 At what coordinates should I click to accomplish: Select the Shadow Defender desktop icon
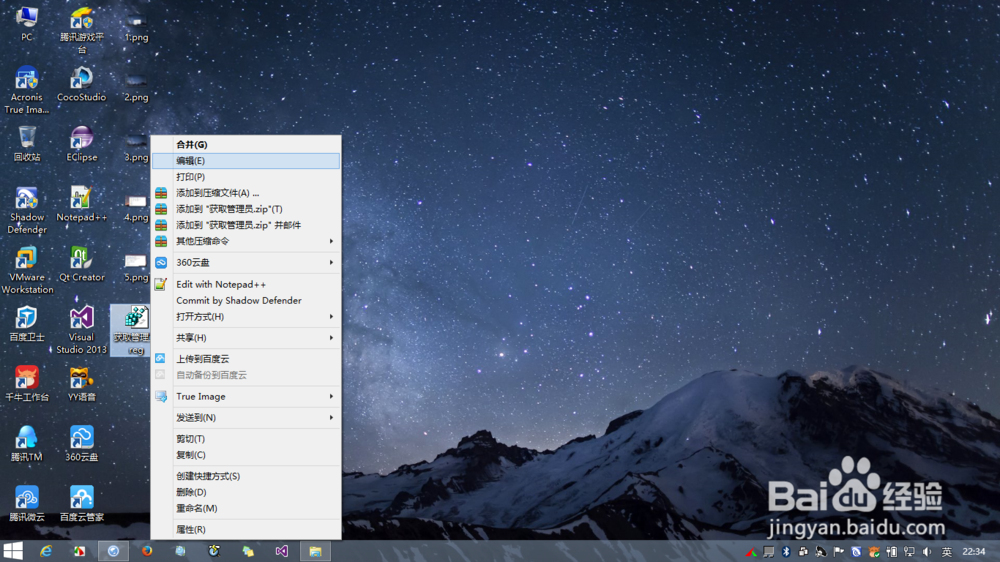27,211
